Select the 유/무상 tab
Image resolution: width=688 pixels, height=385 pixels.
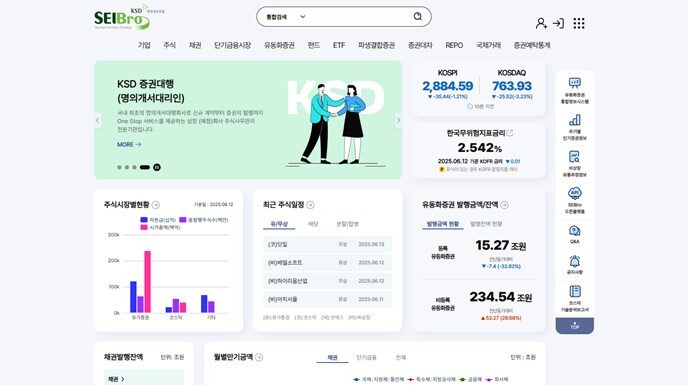279,224
